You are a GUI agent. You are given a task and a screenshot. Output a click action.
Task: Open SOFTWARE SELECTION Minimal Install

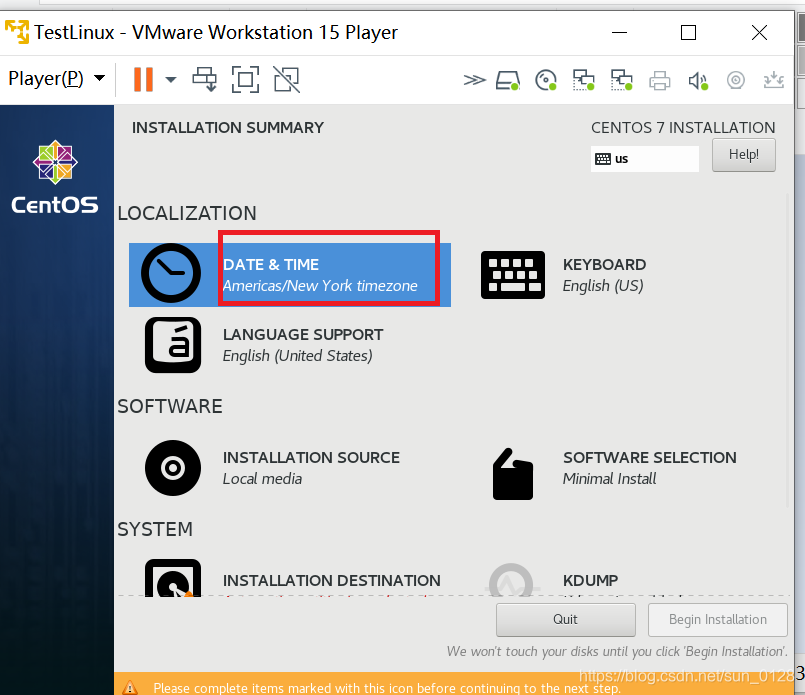click(649, 468)
